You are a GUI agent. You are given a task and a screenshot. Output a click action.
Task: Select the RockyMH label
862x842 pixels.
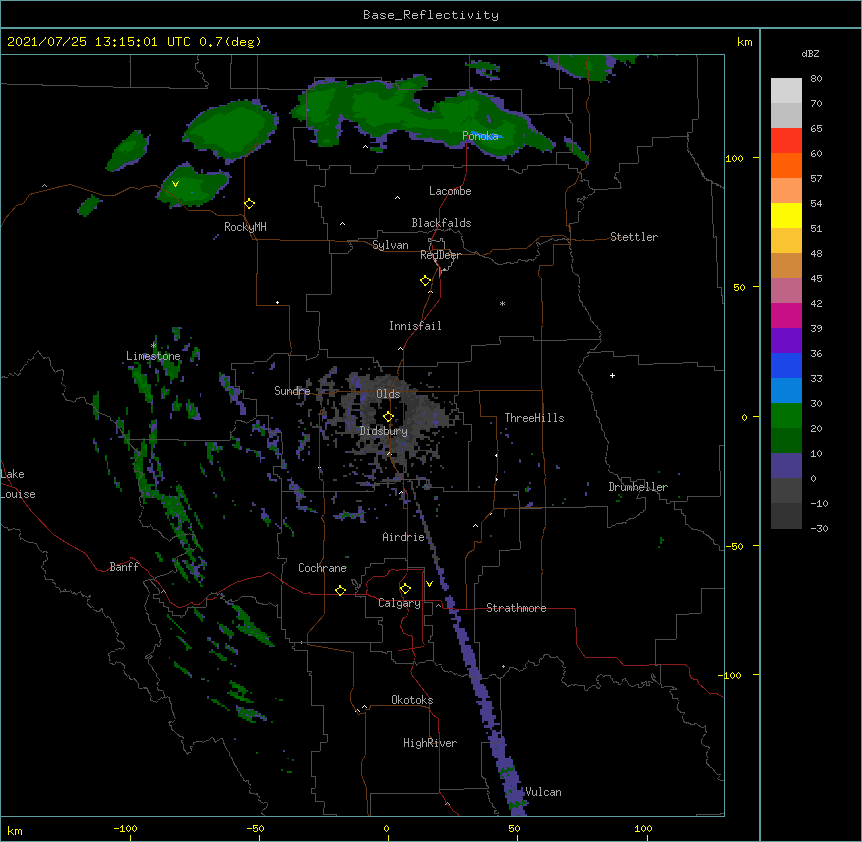pos(245,227)
